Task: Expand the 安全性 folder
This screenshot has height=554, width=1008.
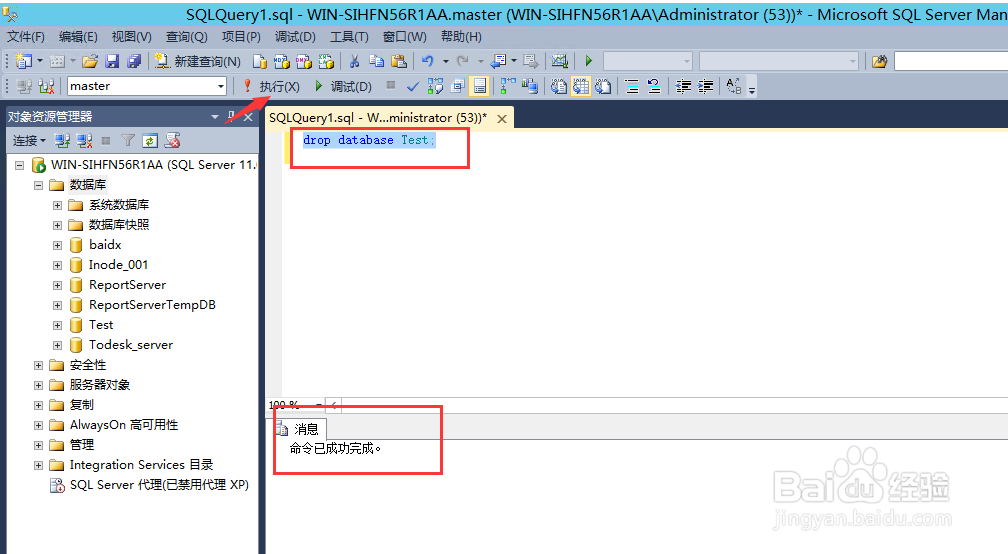Action: coord(39,365)
